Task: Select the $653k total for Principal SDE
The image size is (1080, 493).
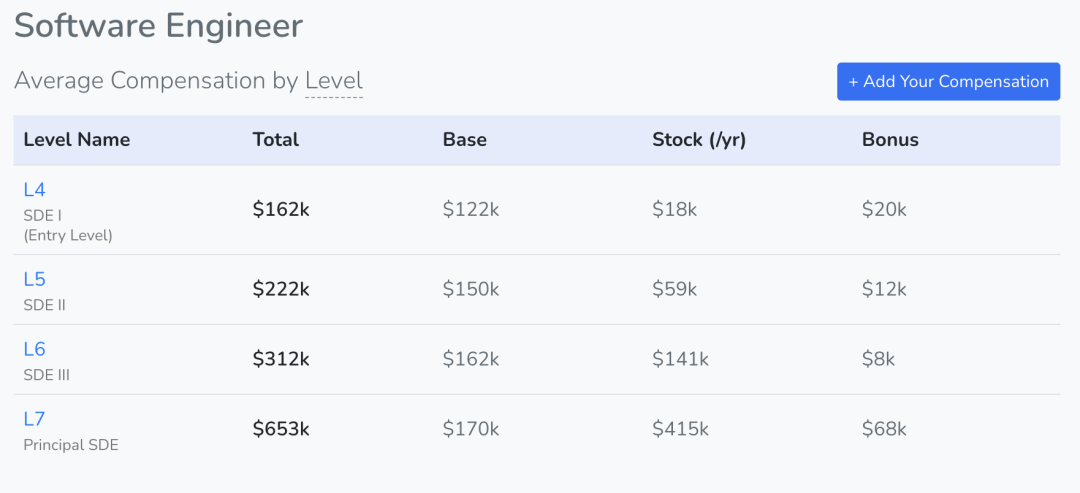Action: coord(281,429)
